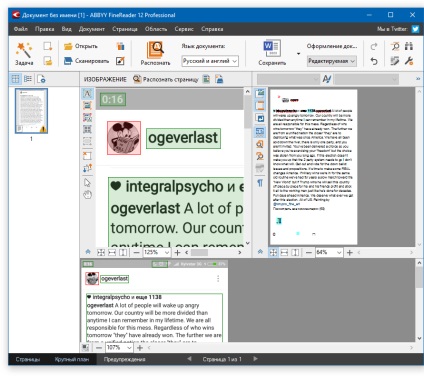The width and height of the screenshot is (424, 376).
Task: Click the Сохранить Word document icon
Action: pyautogui.click(x=272, y=49)
